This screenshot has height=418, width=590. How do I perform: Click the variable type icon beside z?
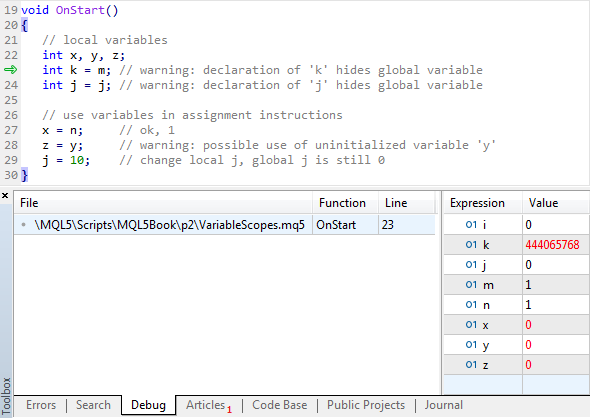[x=471, y=365]
